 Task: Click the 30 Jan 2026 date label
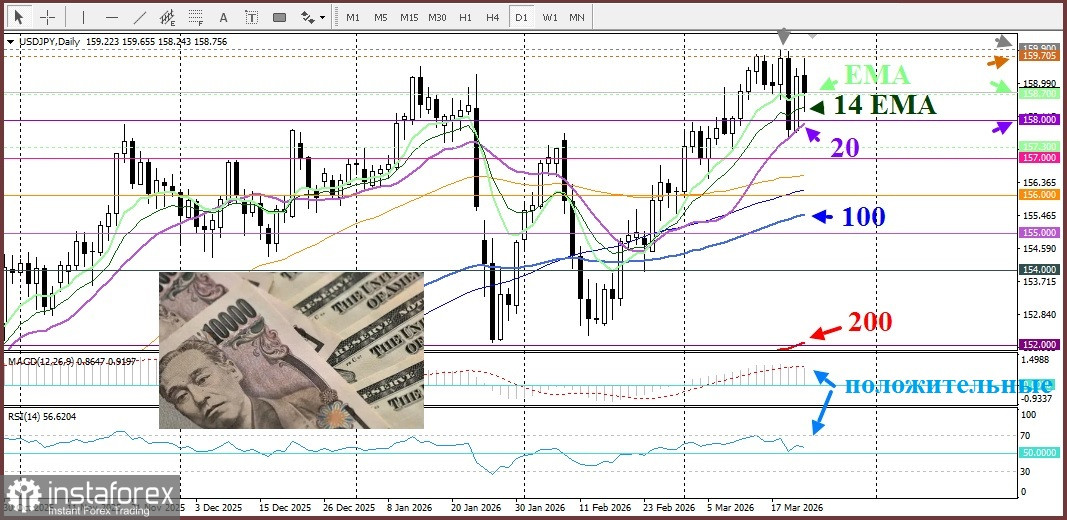click(540, 508)
